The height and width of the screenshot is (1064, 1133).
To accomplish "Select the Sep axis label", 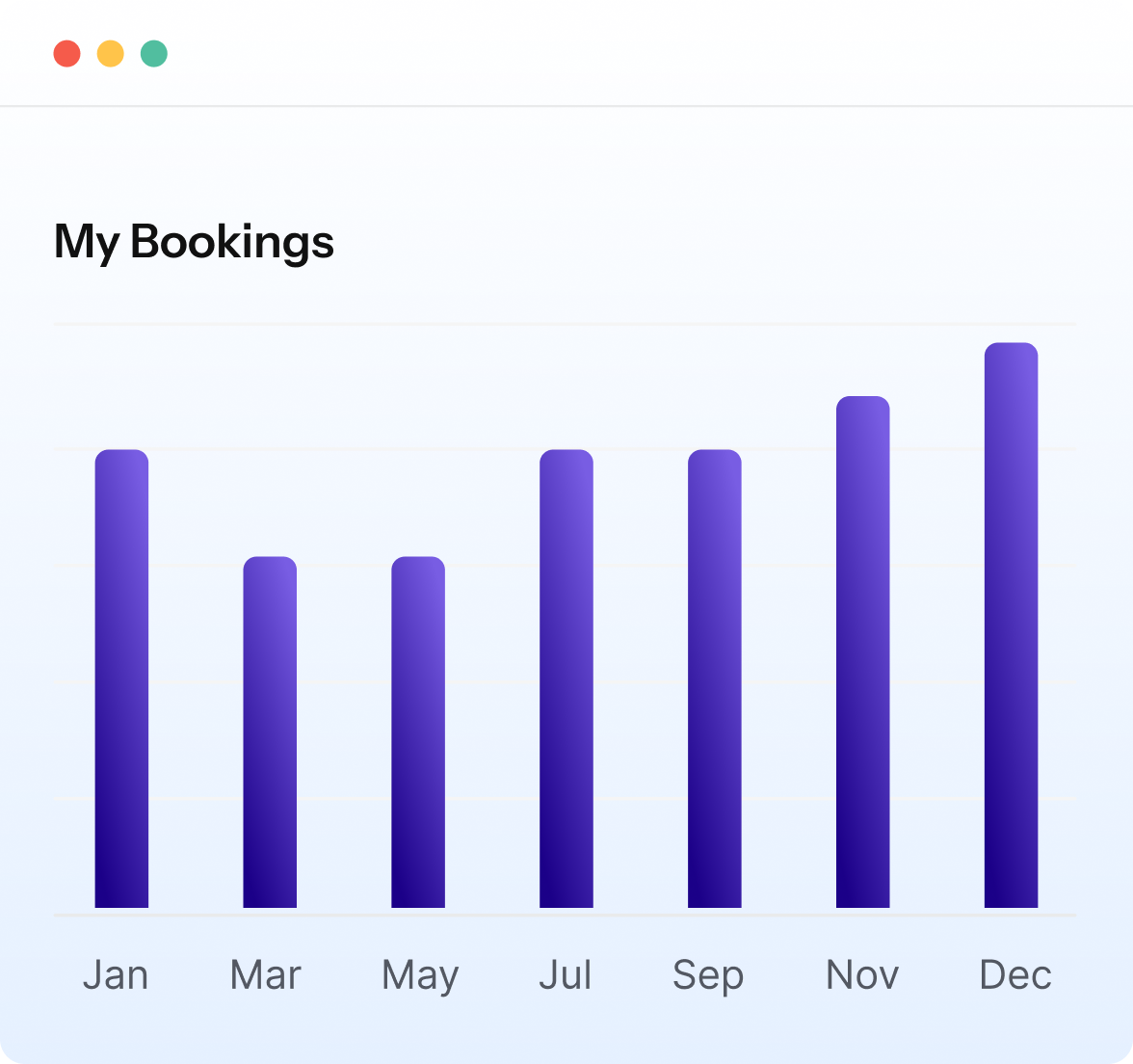I will [x=708, y=975].
